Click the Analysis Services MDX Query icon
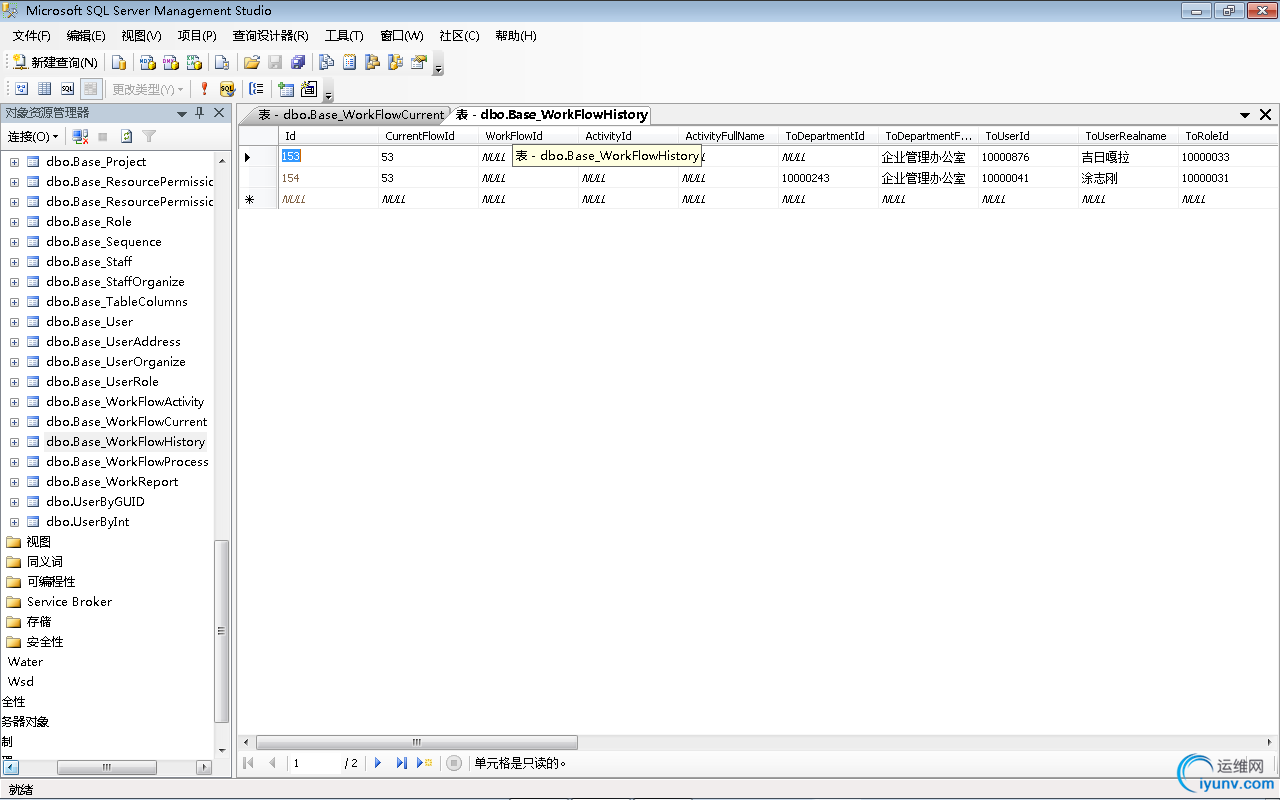The height and width of the screenshot is (800, 1280). (147, 63)
